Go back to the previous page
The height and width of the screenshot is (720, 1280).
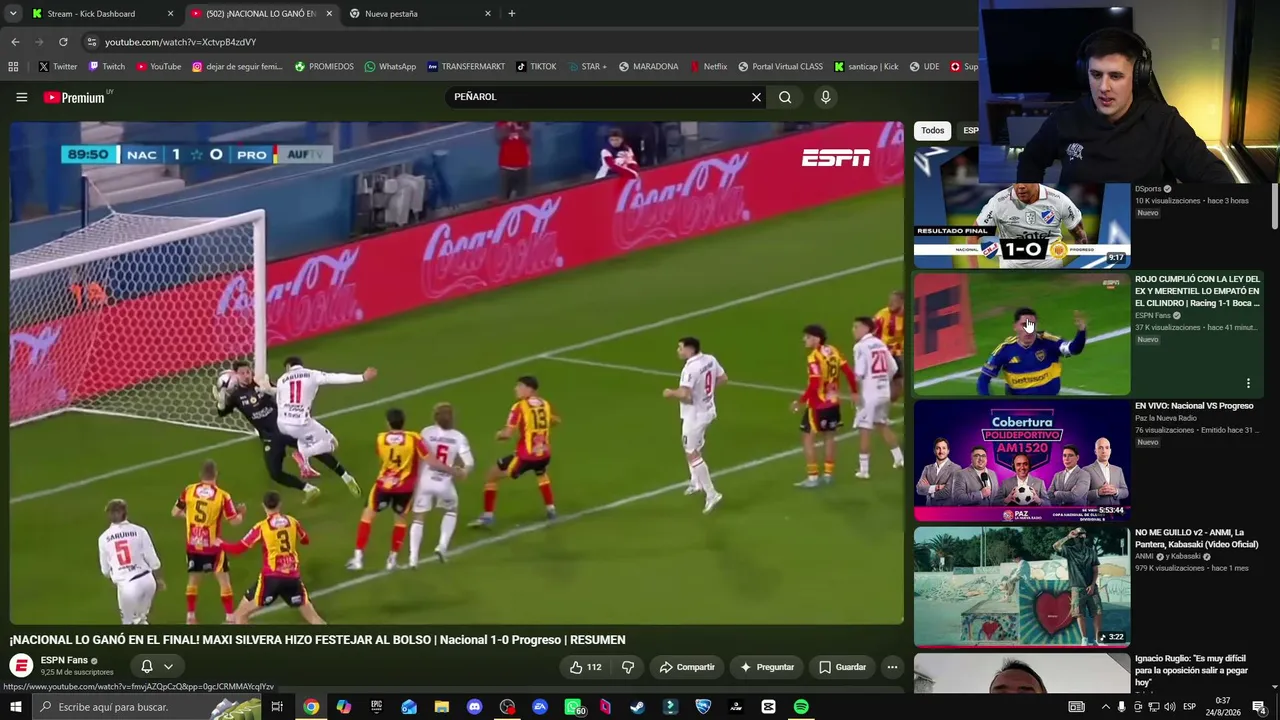pos(15,42)
